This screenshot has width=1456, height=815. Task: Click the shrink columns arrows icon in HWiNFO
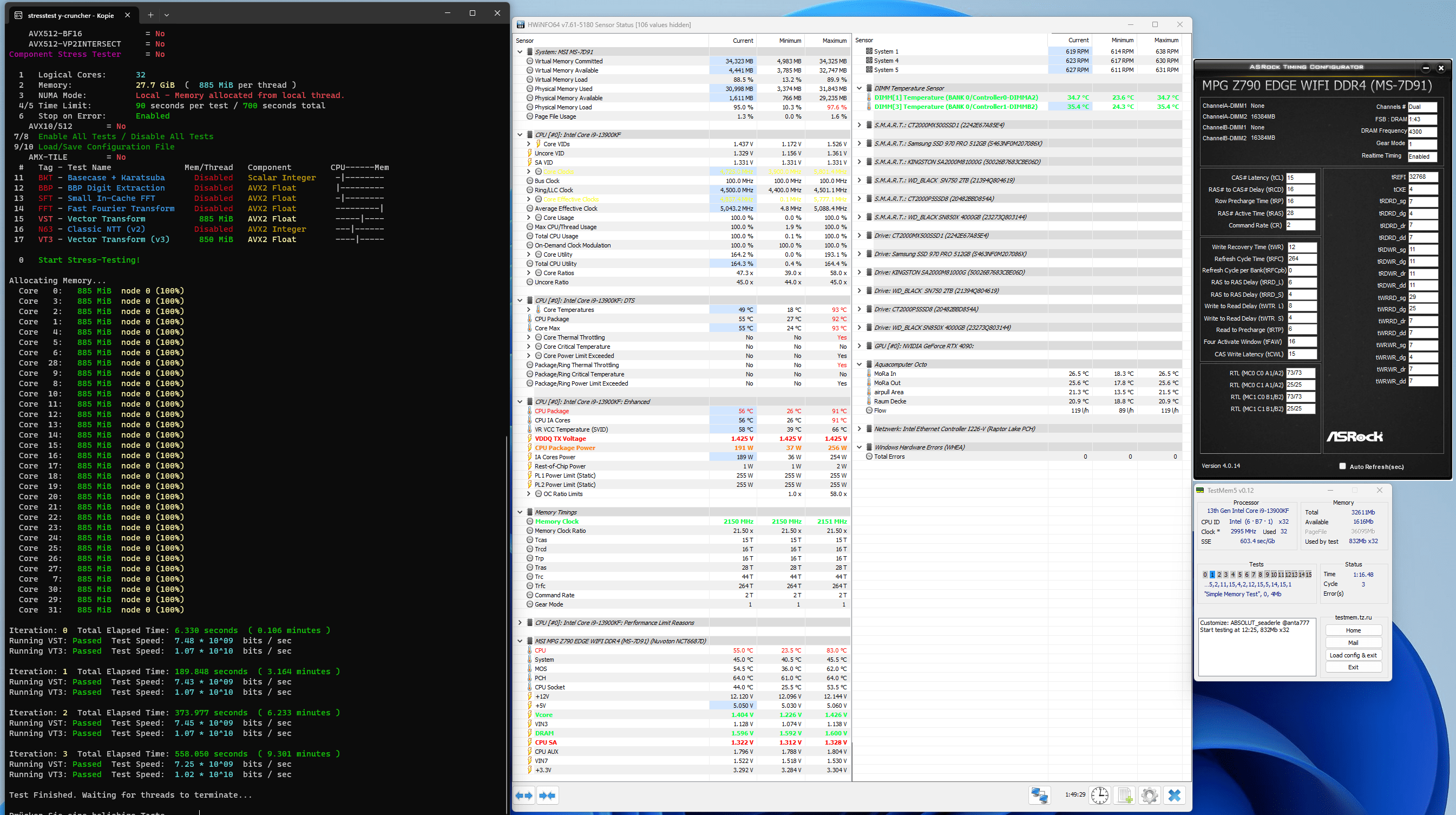click(547, 796)
